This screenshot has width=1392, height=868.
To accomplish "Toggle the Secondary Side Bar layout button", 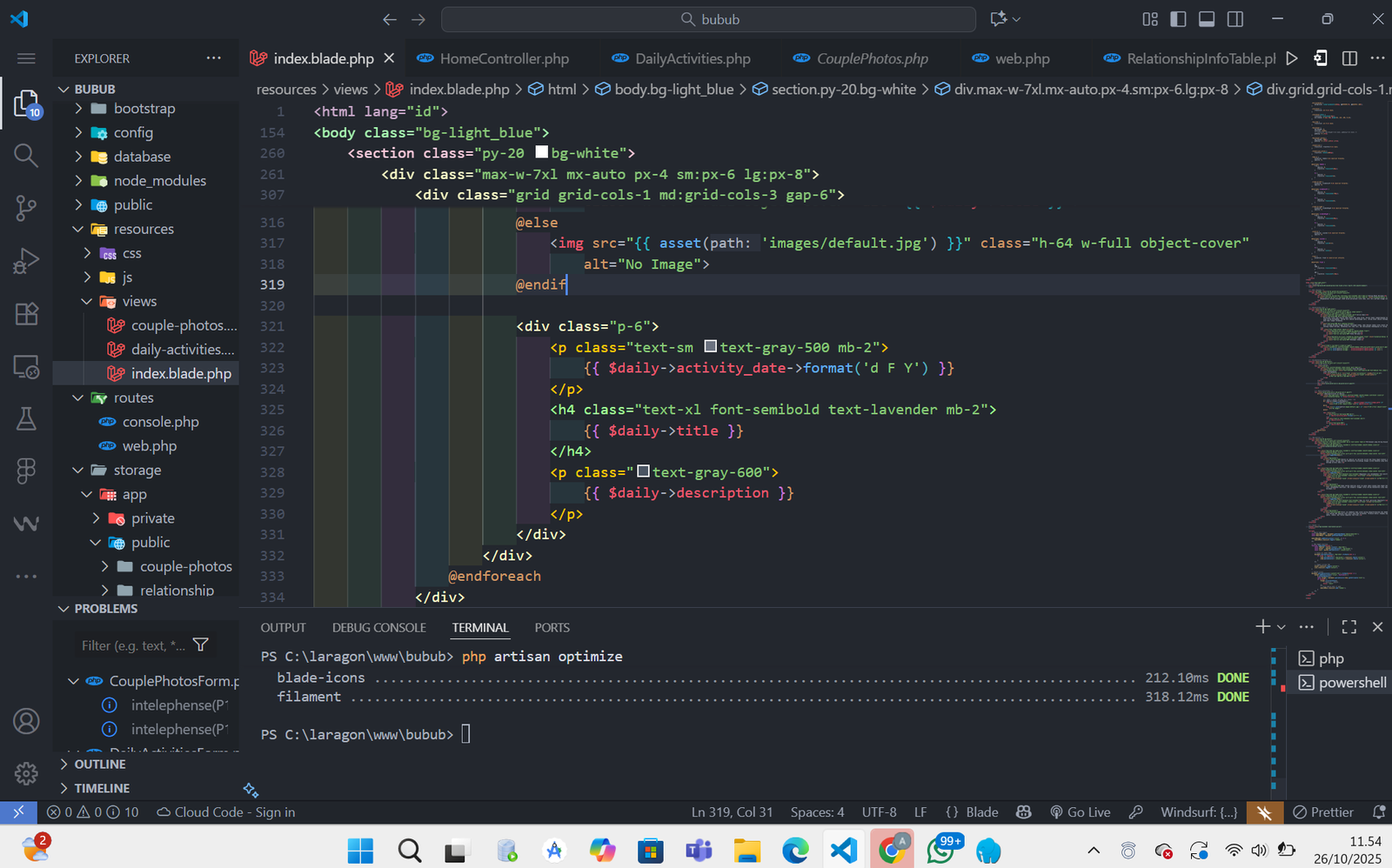I will (1235, 19).
